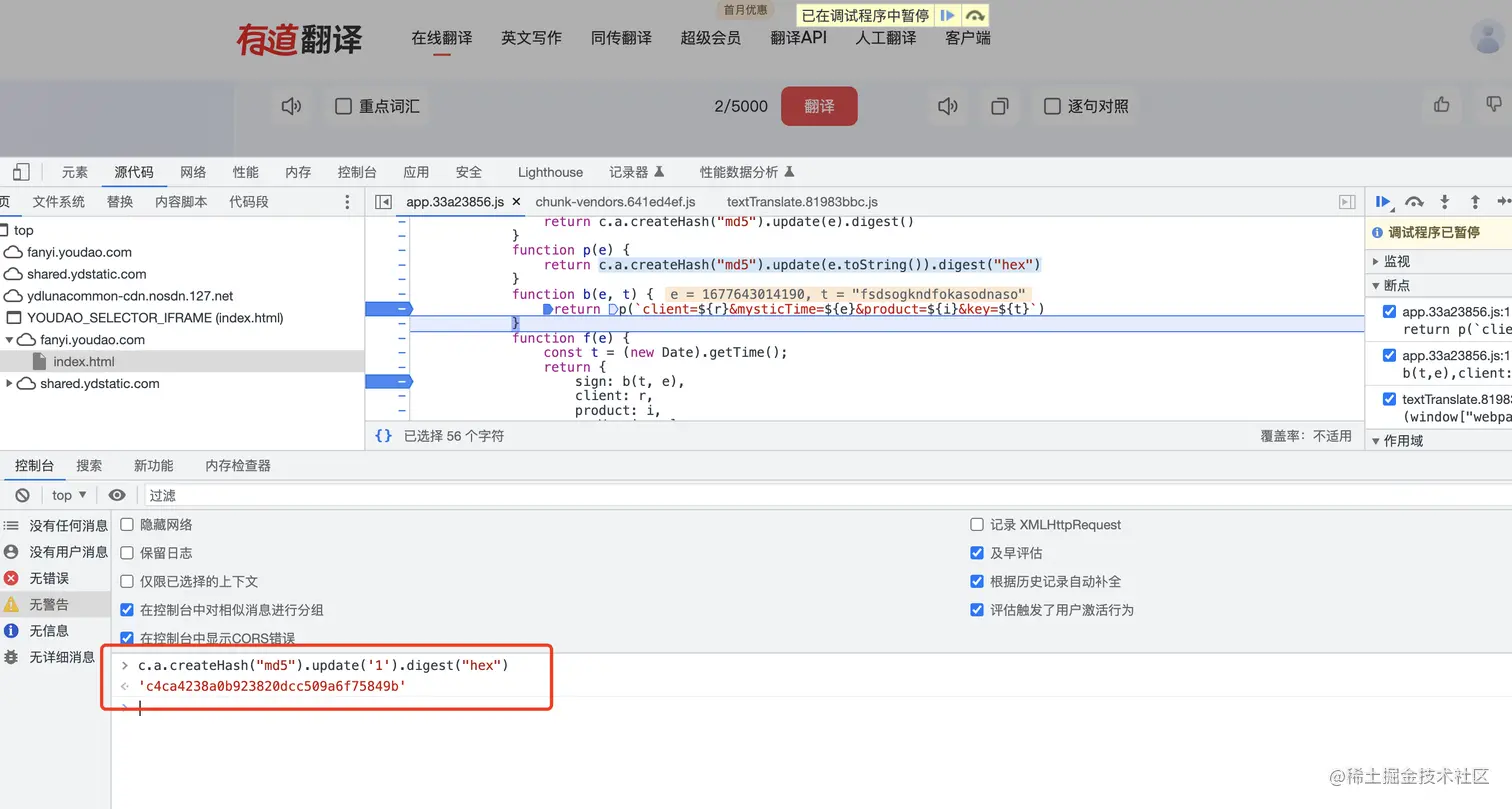Uncheck 及早评估 checkbox
Image resolution: width=1512 pixels, height=809 pixels.
[977, 553]
